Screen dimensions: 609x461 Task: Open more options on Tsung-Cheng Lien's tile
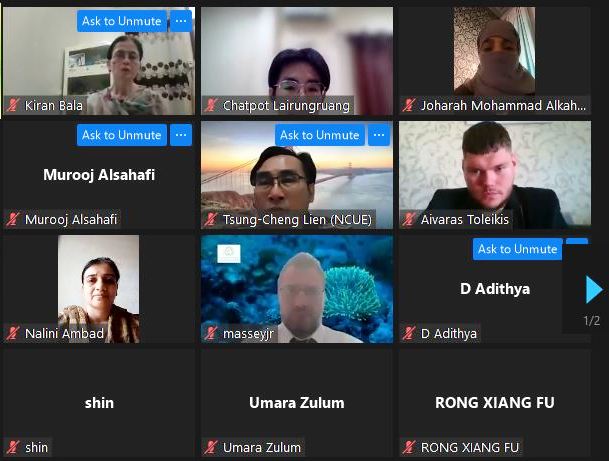(x=379, y=135)
